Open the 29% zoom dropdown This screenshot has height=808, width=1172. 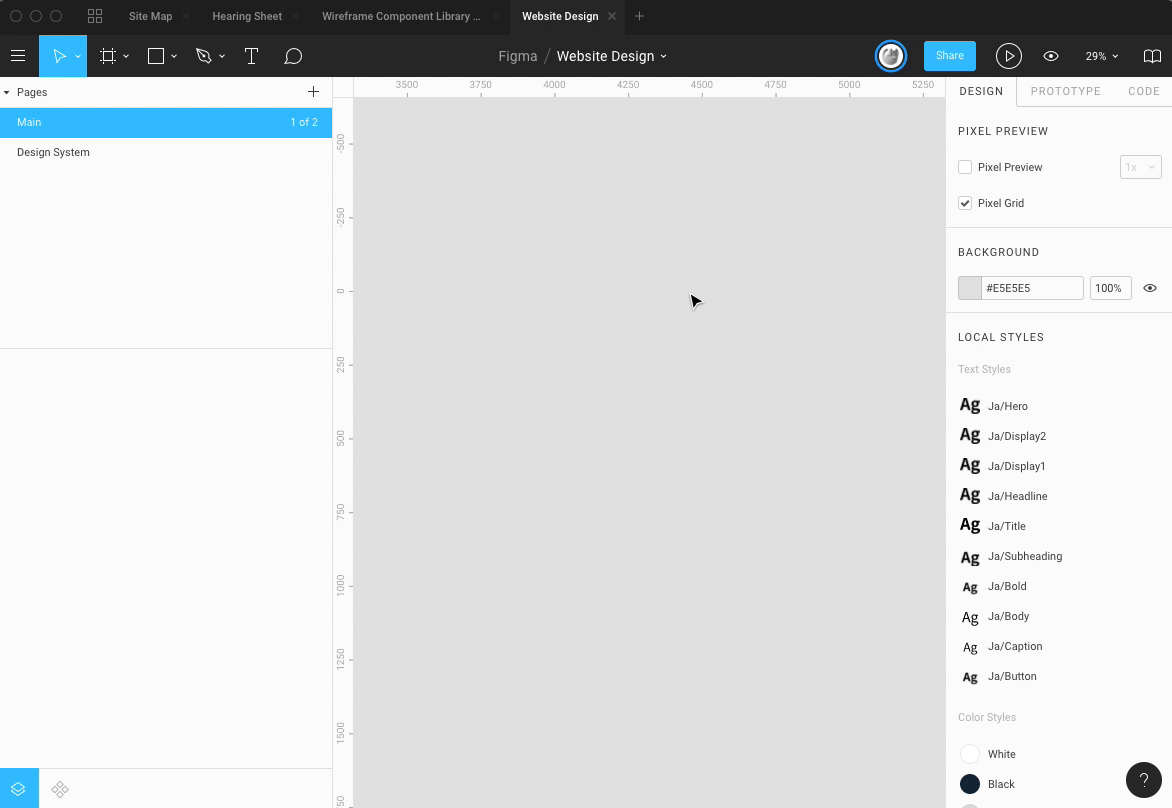click(1102, 56)
